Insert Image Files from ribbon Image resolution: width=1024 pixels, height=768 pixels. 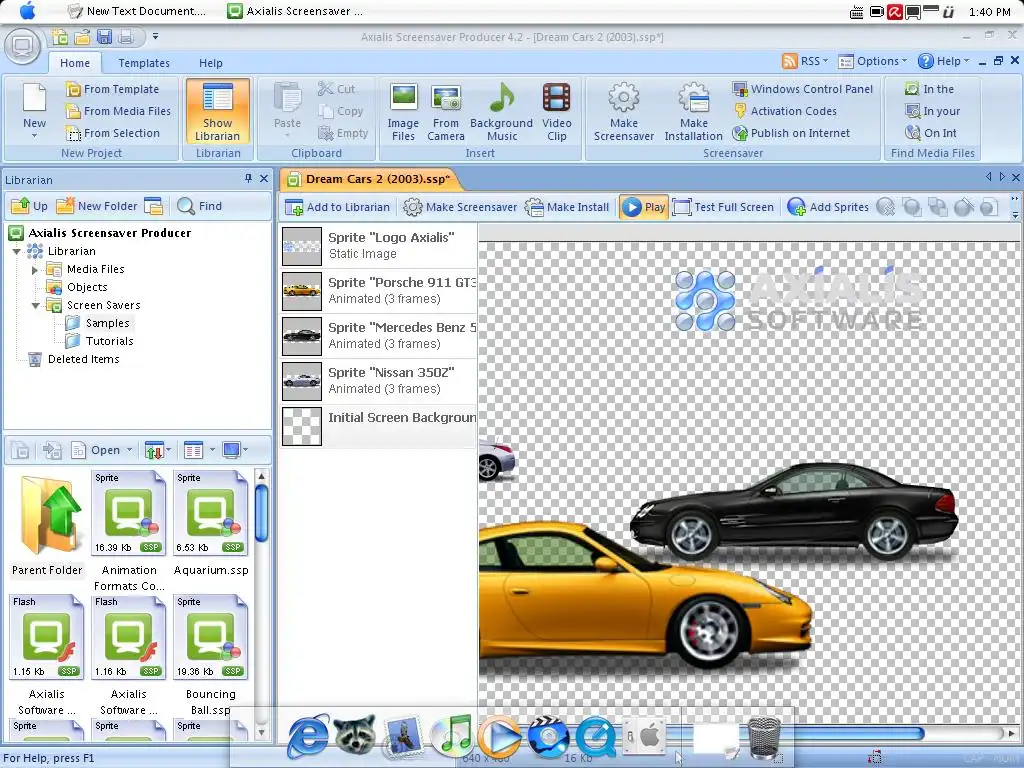click(x=403, y=112)
